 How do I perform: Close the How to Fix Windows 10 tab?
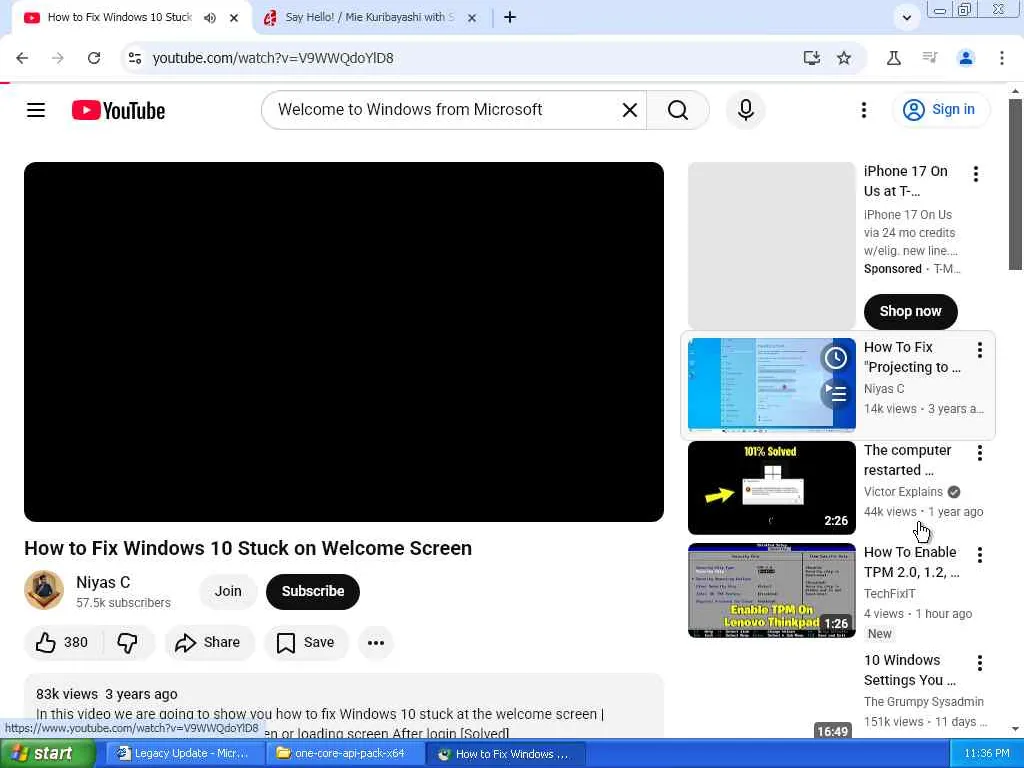click(234, 18)
